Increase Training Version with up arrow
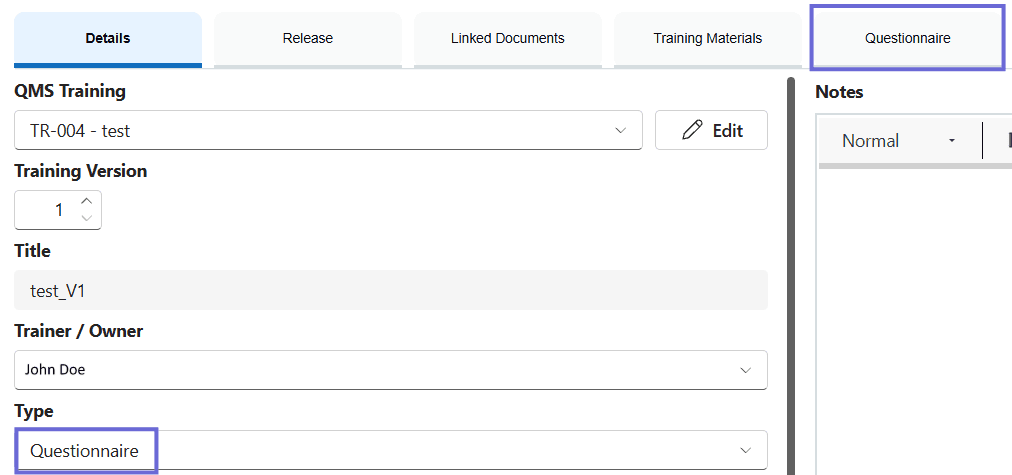Image resolution: width=1012 pixels, height=475 pixels. 86,201
